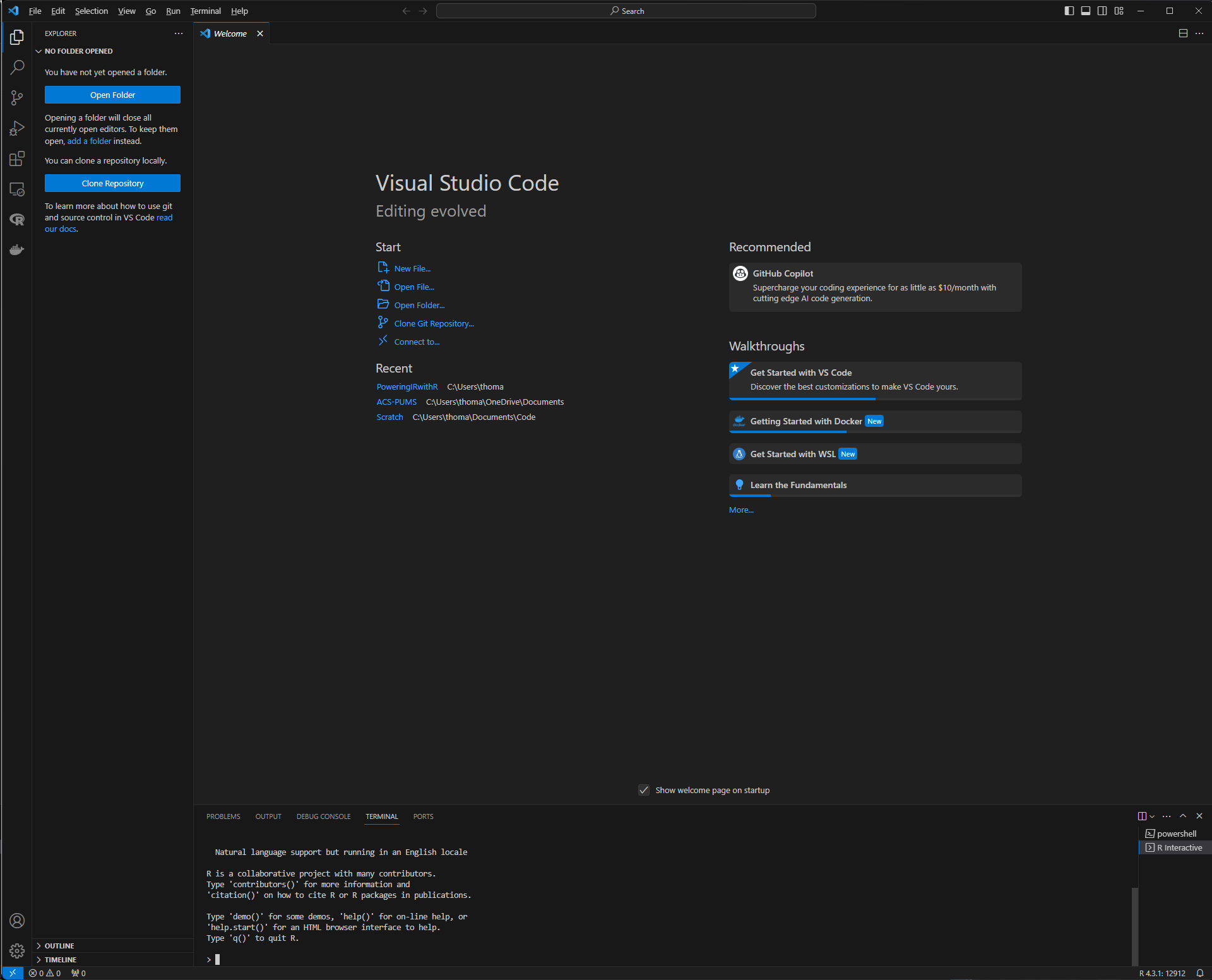
Task: Select the R Interactive terminal entry
Action: click(1175, 847)
